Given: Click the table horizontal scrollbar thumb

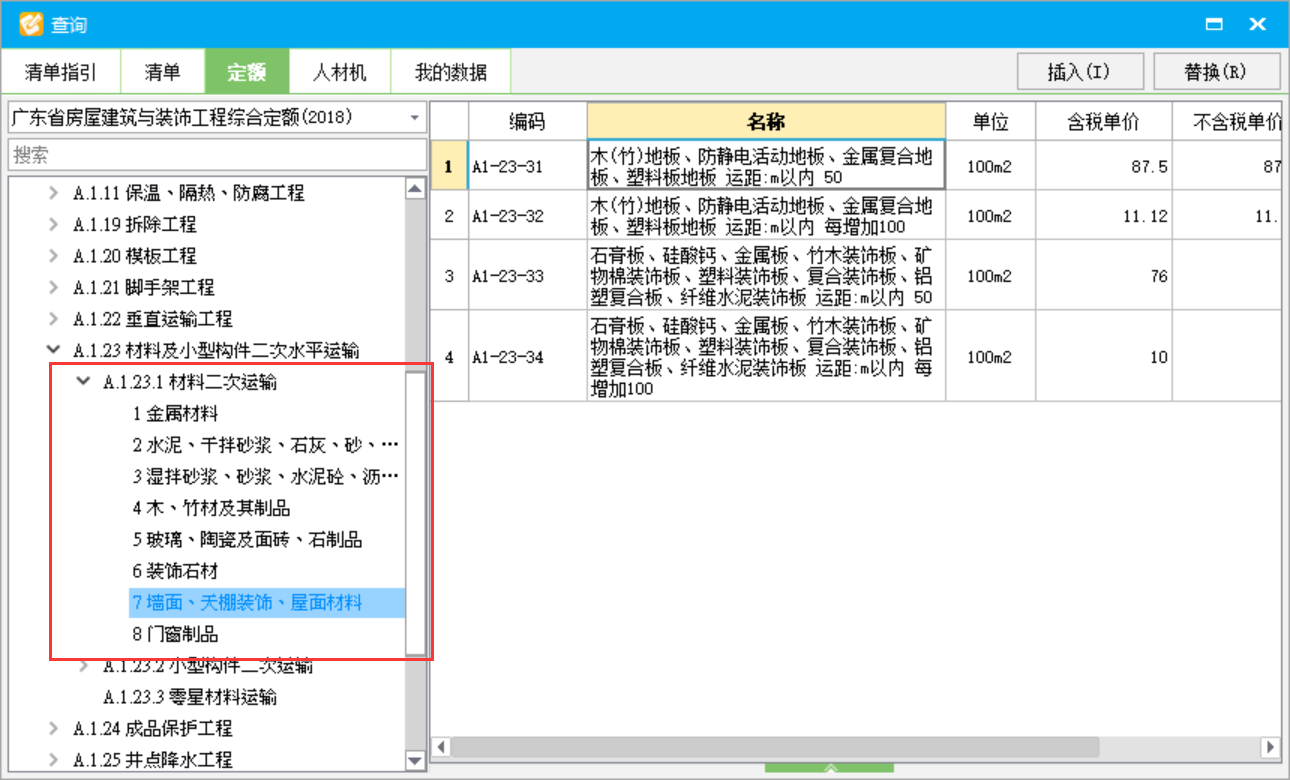Looking at the screenshot, I should coord(775,747).
